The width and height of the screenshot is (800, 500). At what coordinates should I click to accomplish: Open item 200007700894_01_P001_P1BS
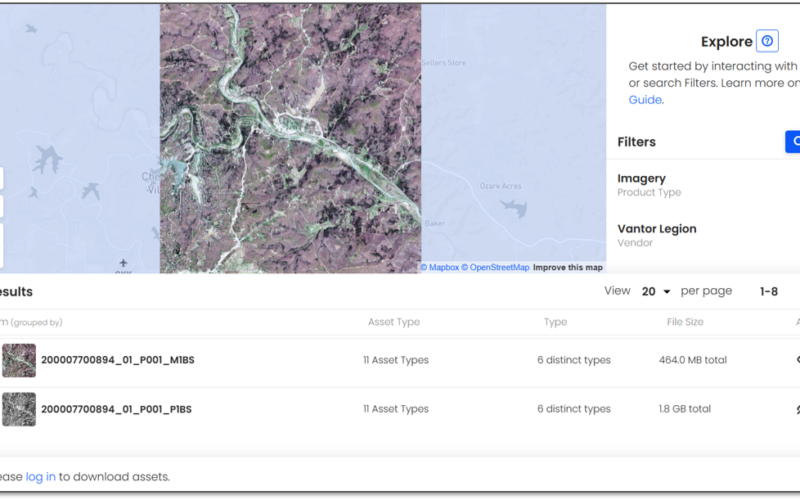pos(116,409)
